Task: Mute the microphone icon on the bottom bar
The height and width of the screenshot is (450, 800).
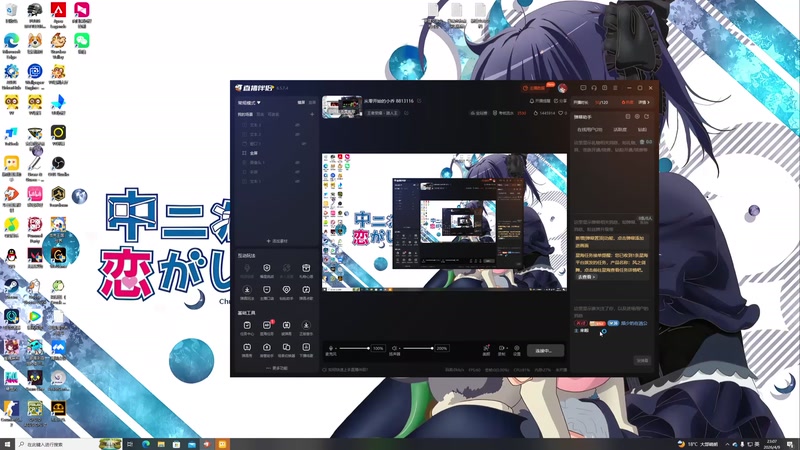Action: pos(331,348)
